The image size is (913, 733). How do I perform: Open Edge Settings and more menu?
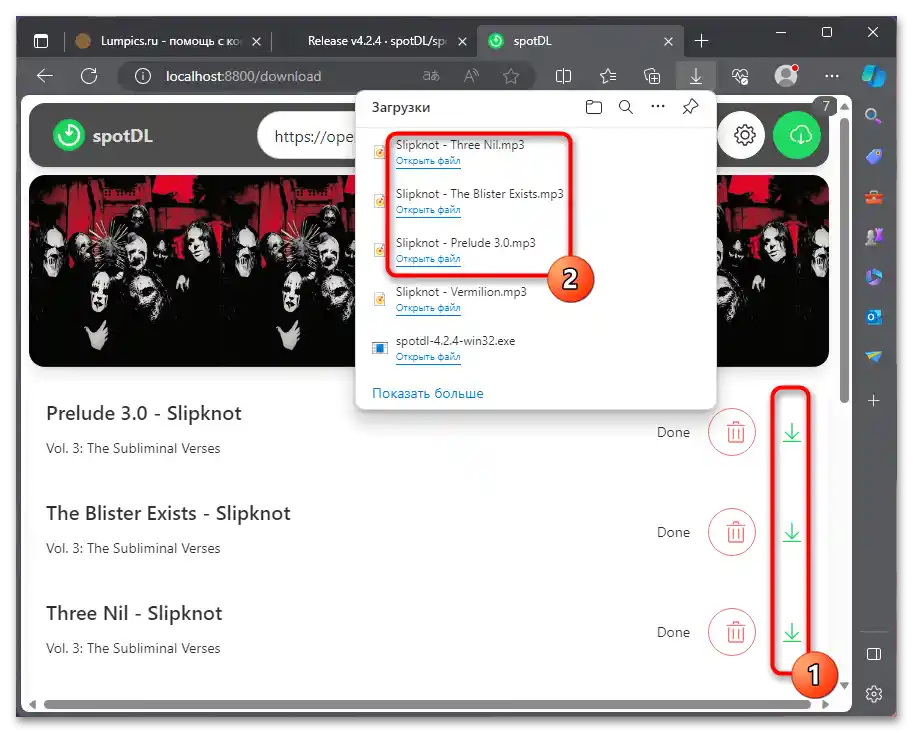point(832,76)
